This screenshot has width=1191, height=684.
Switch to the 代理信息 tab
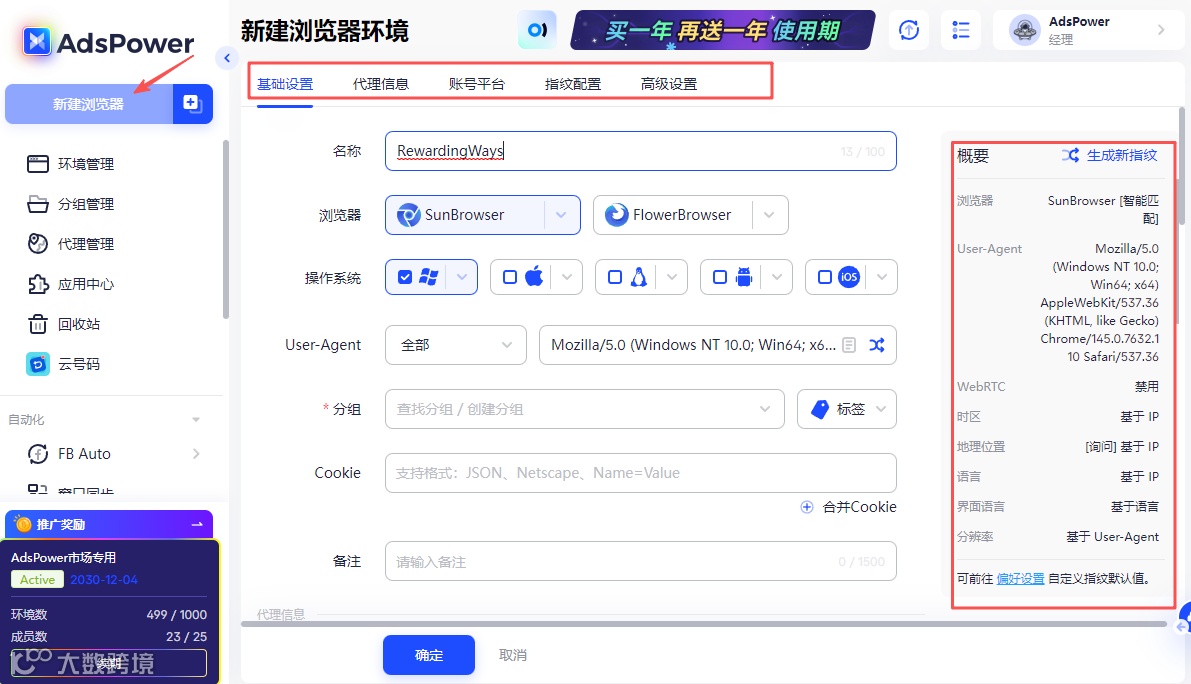tap(381, 84)
